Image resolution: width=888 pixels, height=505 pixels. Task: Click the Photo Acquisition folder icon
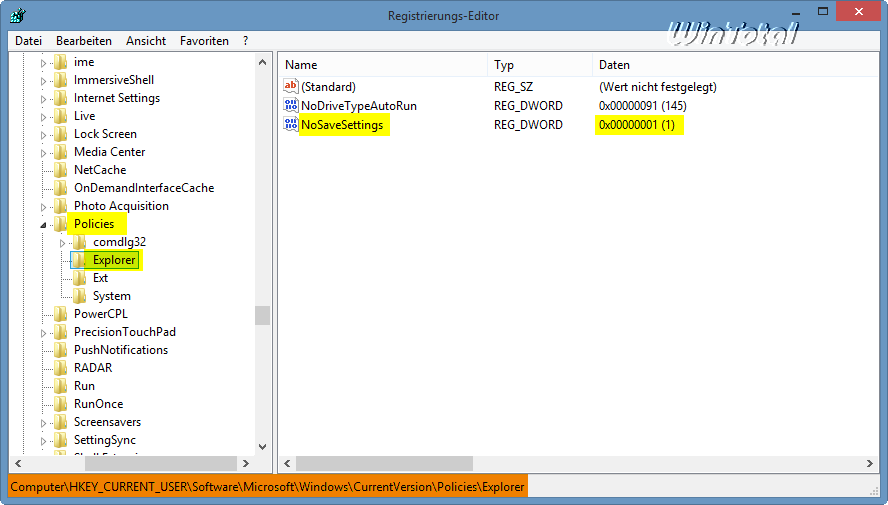point(61,206)
